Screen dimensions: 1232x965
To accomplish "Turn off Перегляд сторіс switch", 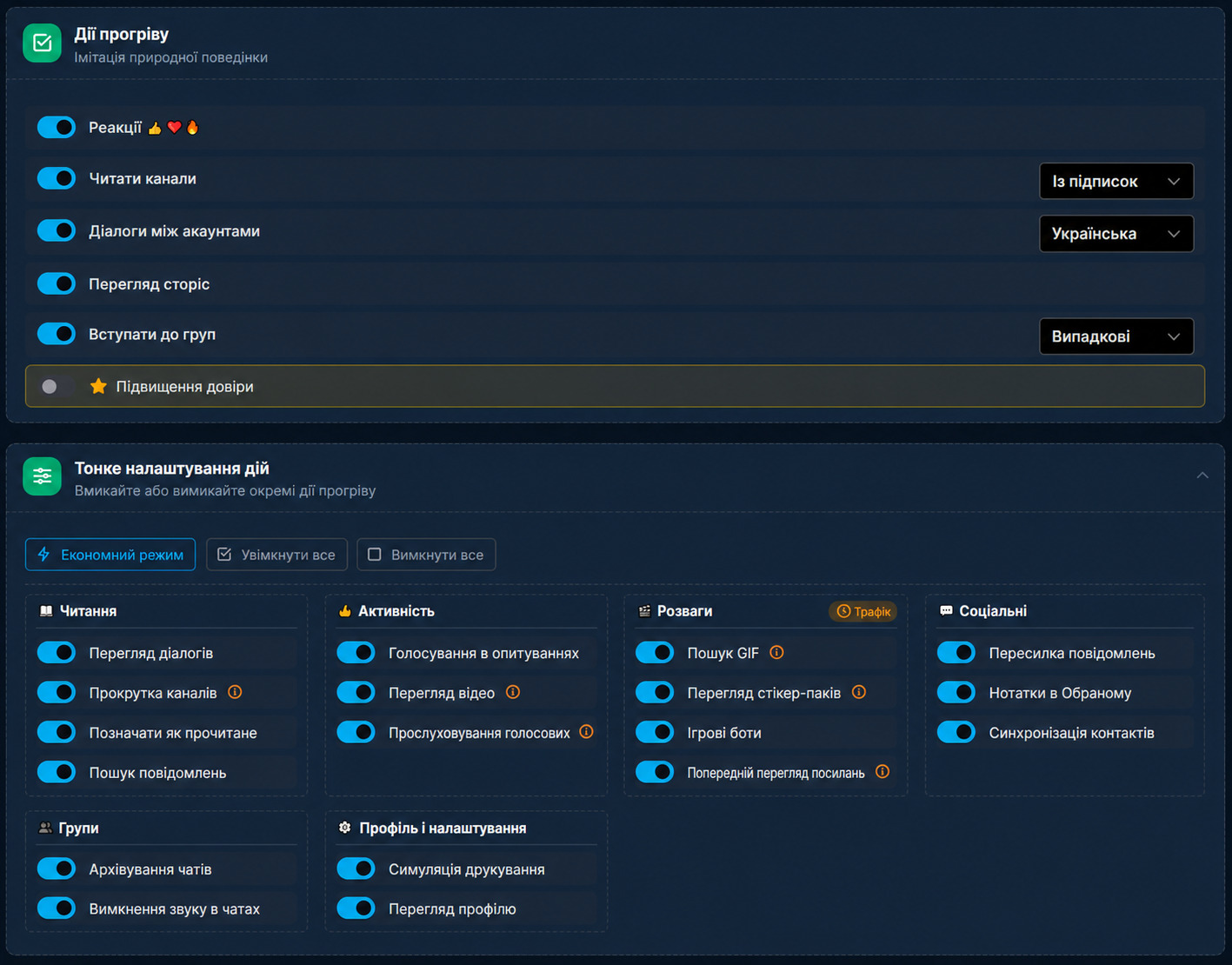I will click(x=57, y=283).
